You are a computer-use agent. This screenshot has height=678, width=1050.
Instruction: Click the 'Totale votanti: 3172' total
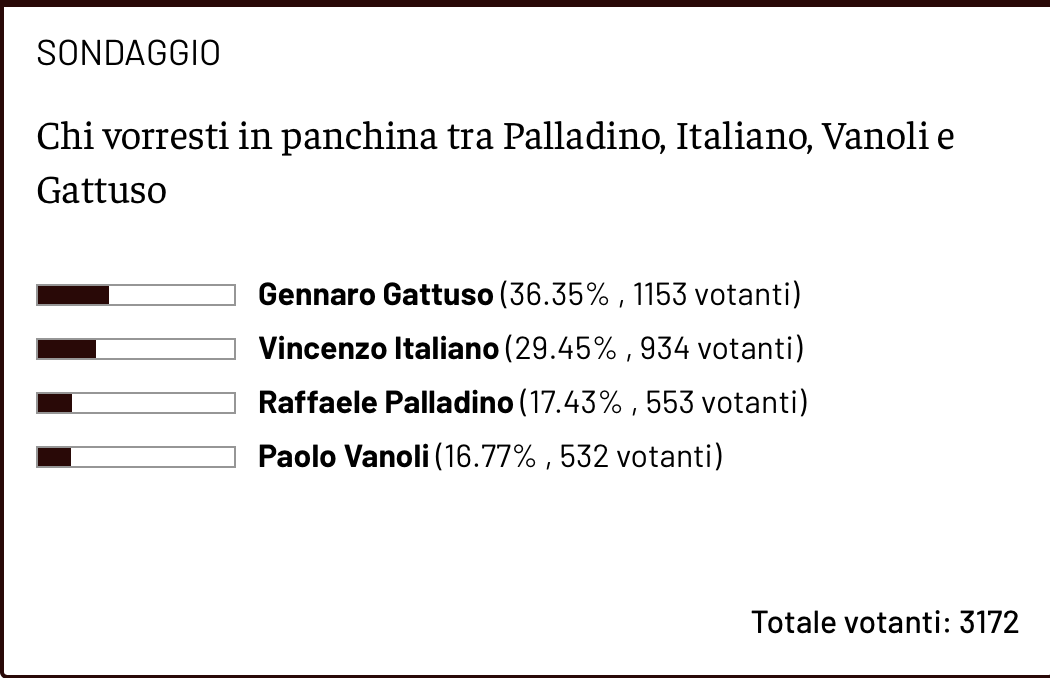885,622
